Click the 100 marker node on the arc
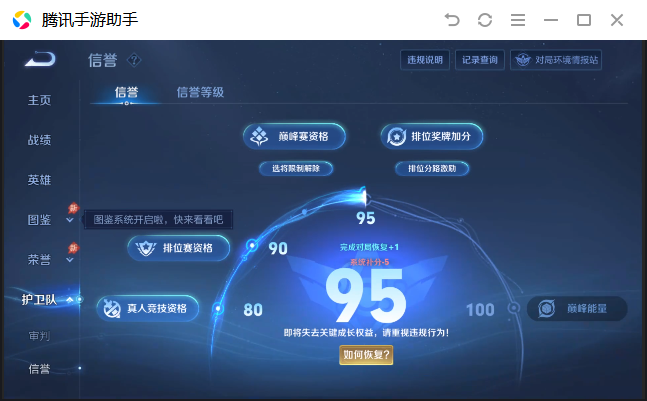Screen dimensions: 647x401 [514, 308]
